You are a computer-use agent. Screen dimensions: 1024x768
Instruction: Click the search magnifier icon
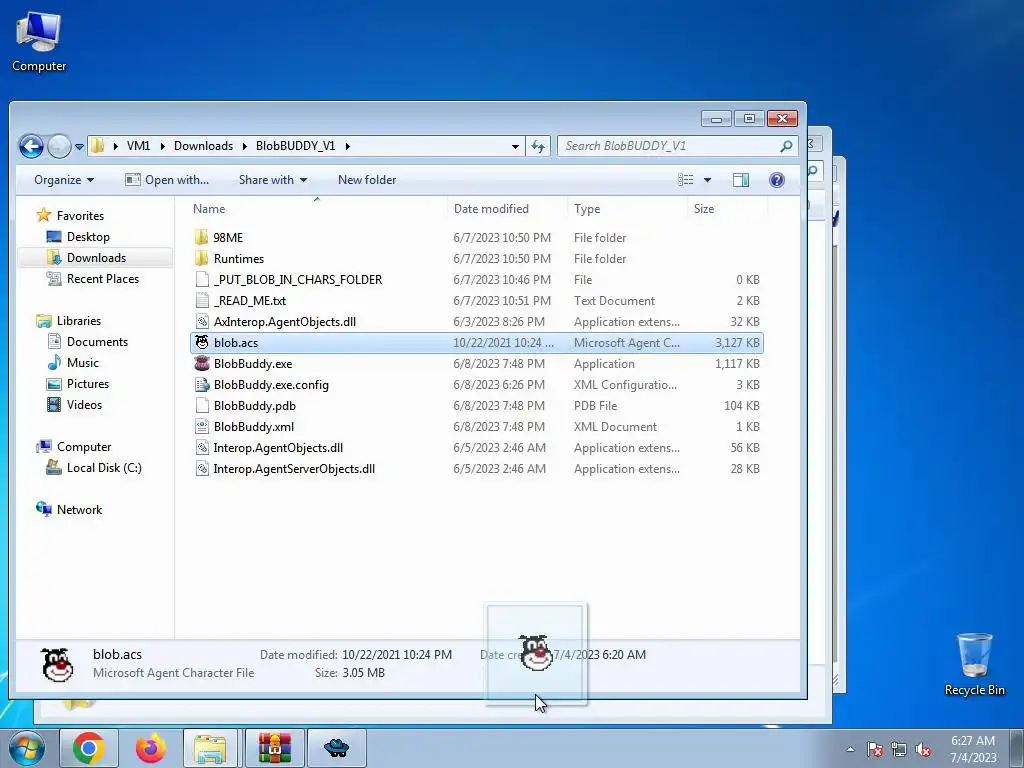point(786,146)
